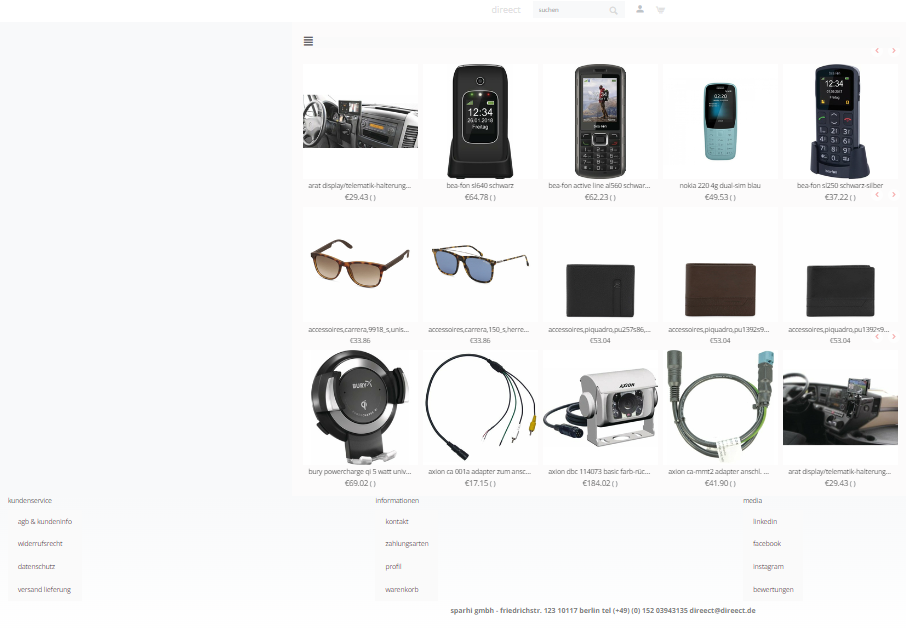The image size is (906, 629).
Task: Open the hamburger menu icon
Action: (x=308, y=41)
